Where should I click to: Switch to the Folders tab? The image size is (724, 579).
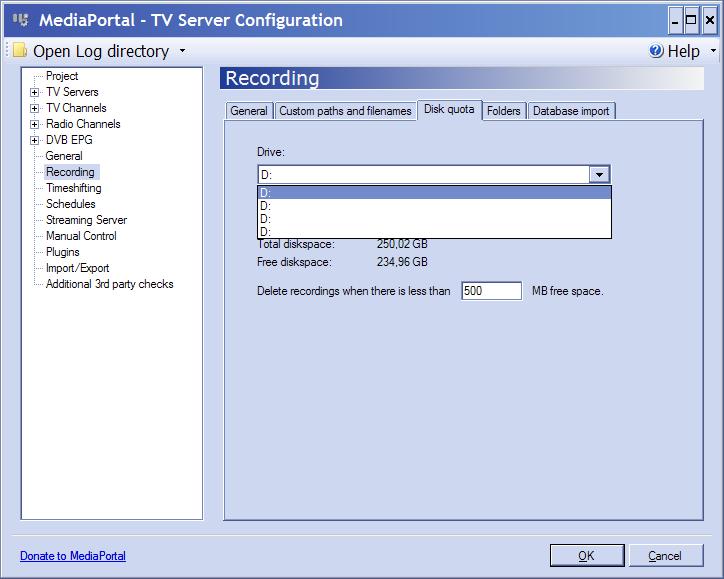pos(504,111)
